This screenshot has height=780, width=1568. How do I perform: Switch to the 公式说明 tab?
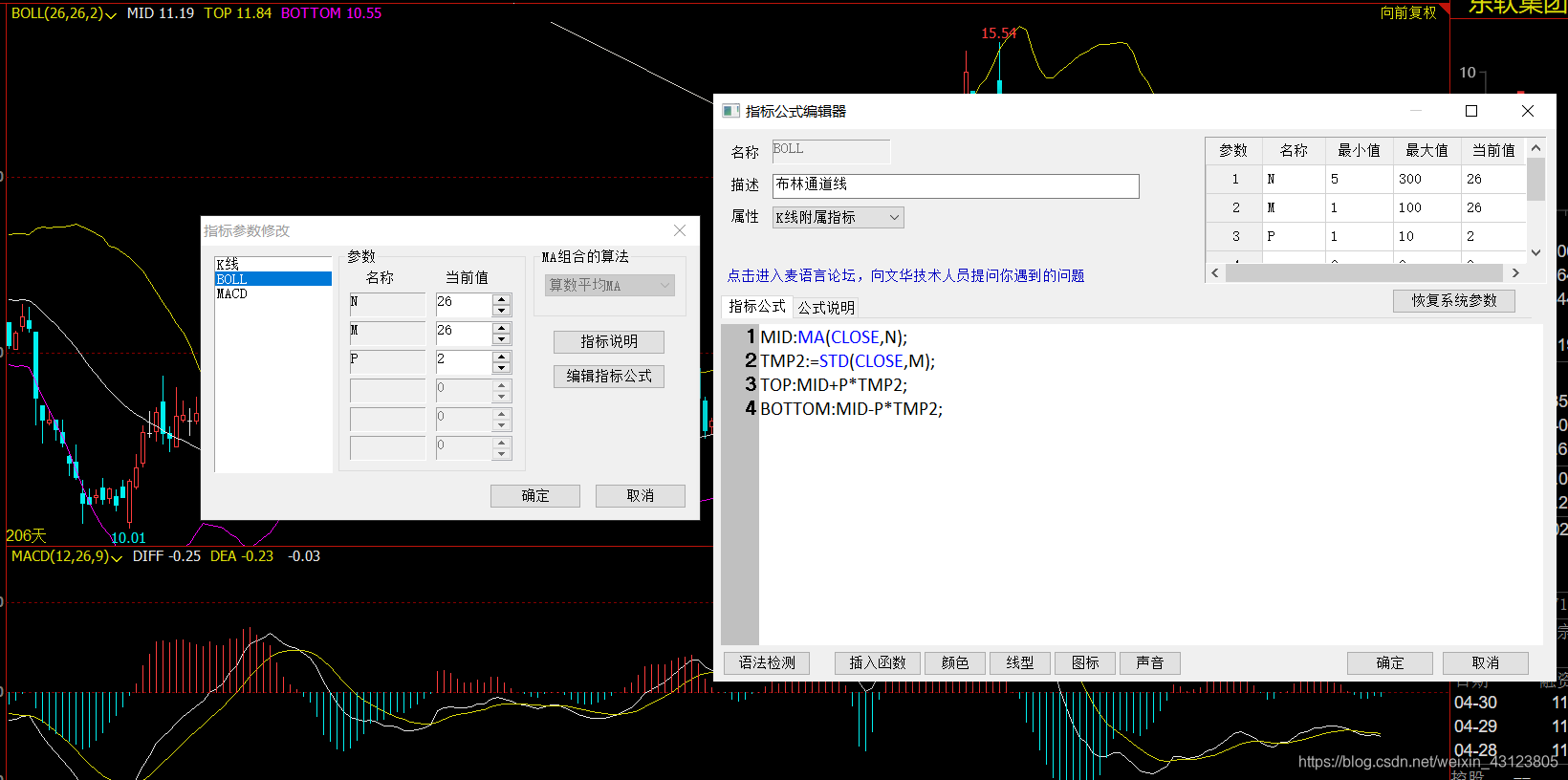826,307
